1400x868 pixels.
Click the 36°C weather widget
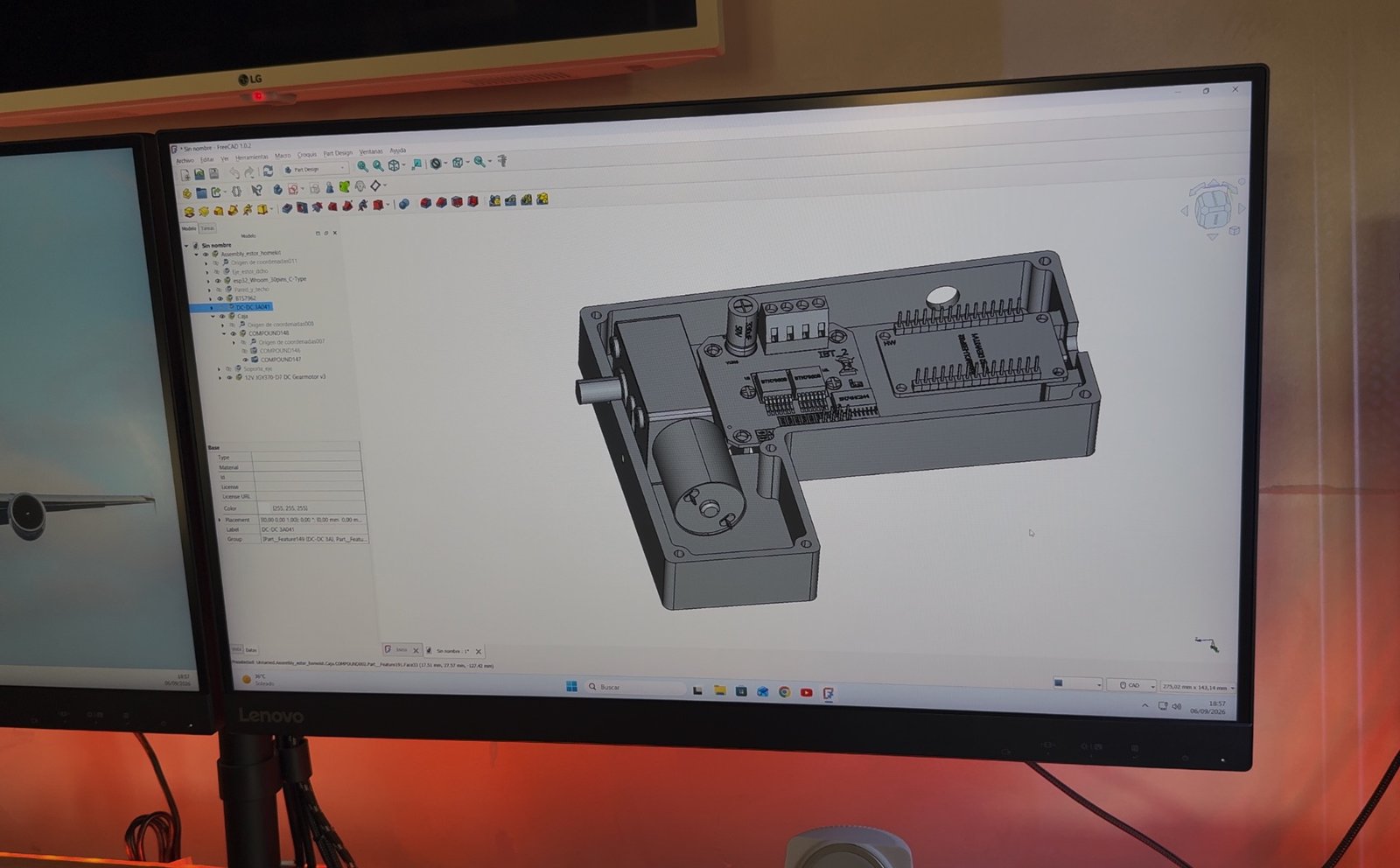click(x=257, y=680)
